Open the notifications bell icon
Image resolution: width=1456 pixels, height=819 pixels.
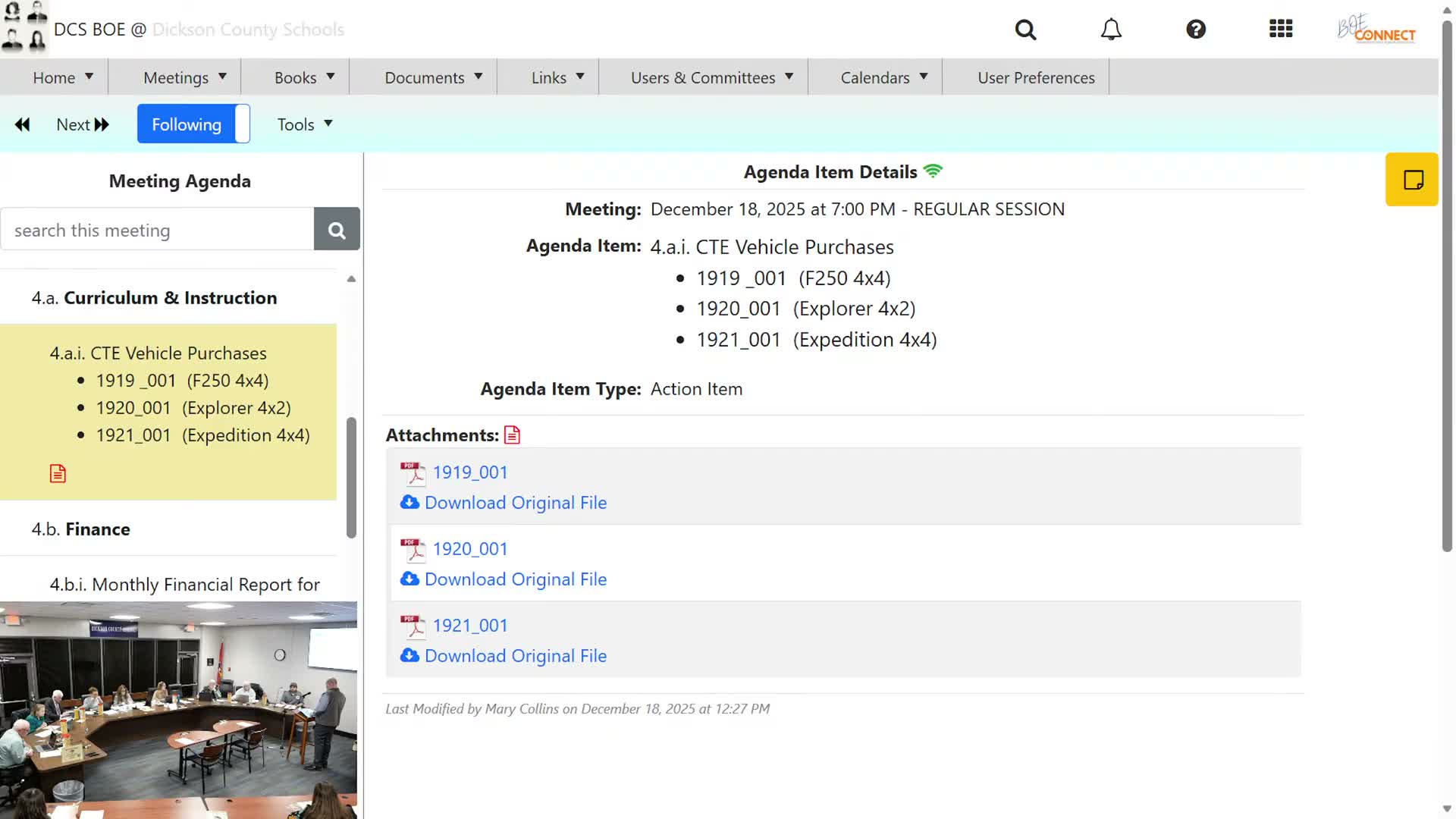[1111, 30]
